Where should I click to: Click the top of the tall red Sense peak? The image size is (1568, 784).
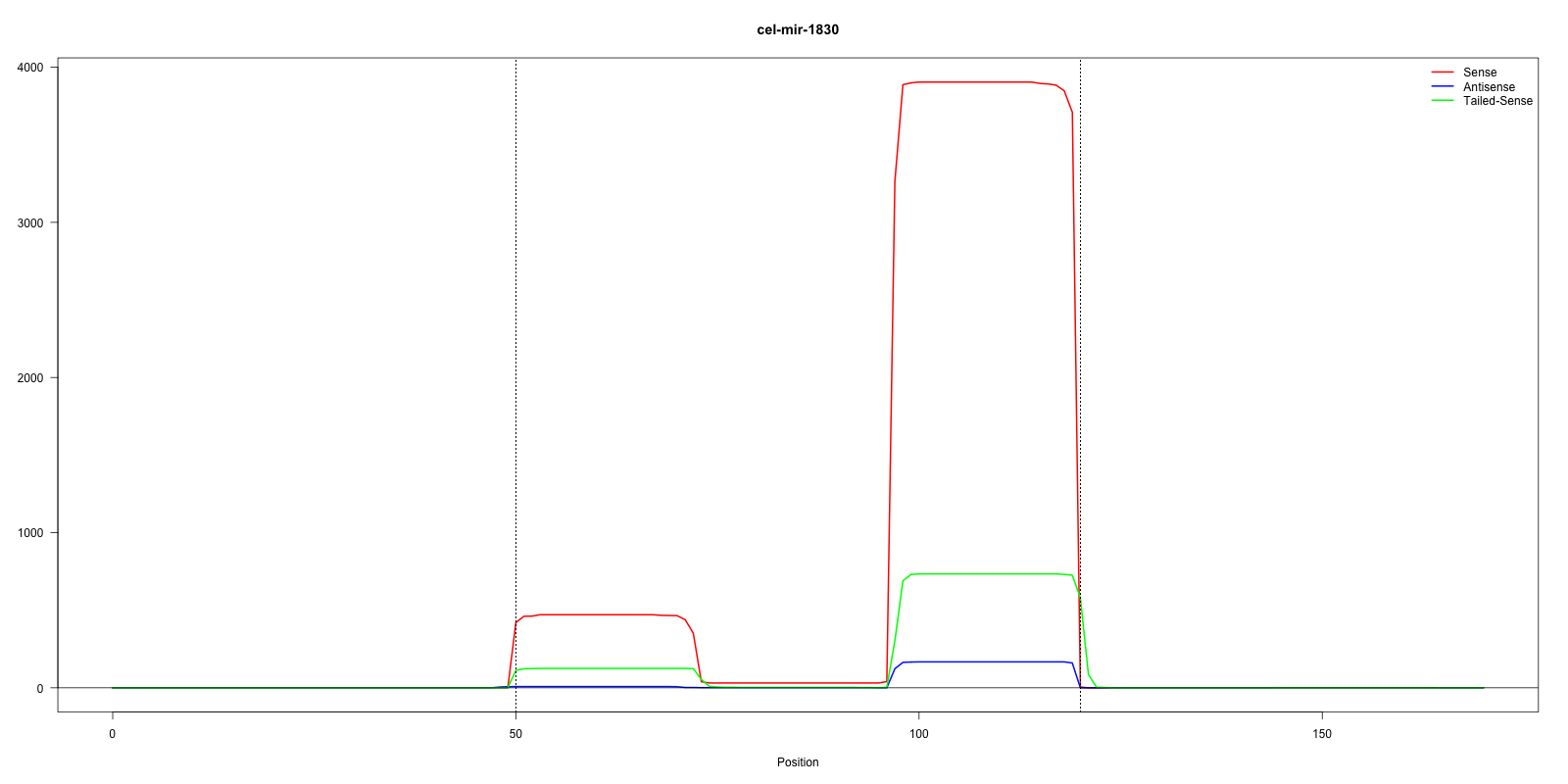click(x=980, y=82)
